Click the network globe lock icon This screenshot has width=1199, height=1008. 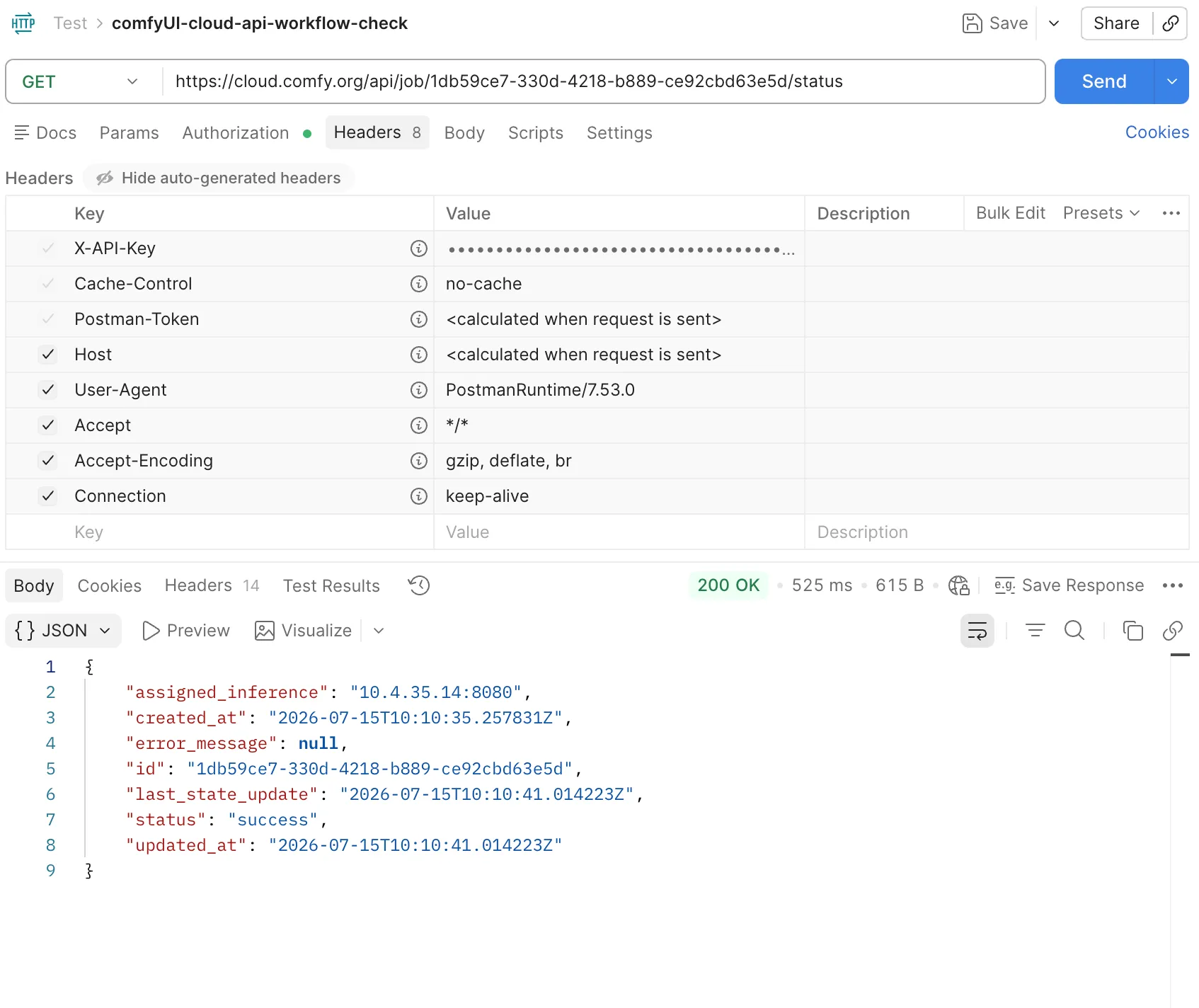[959, 585]
